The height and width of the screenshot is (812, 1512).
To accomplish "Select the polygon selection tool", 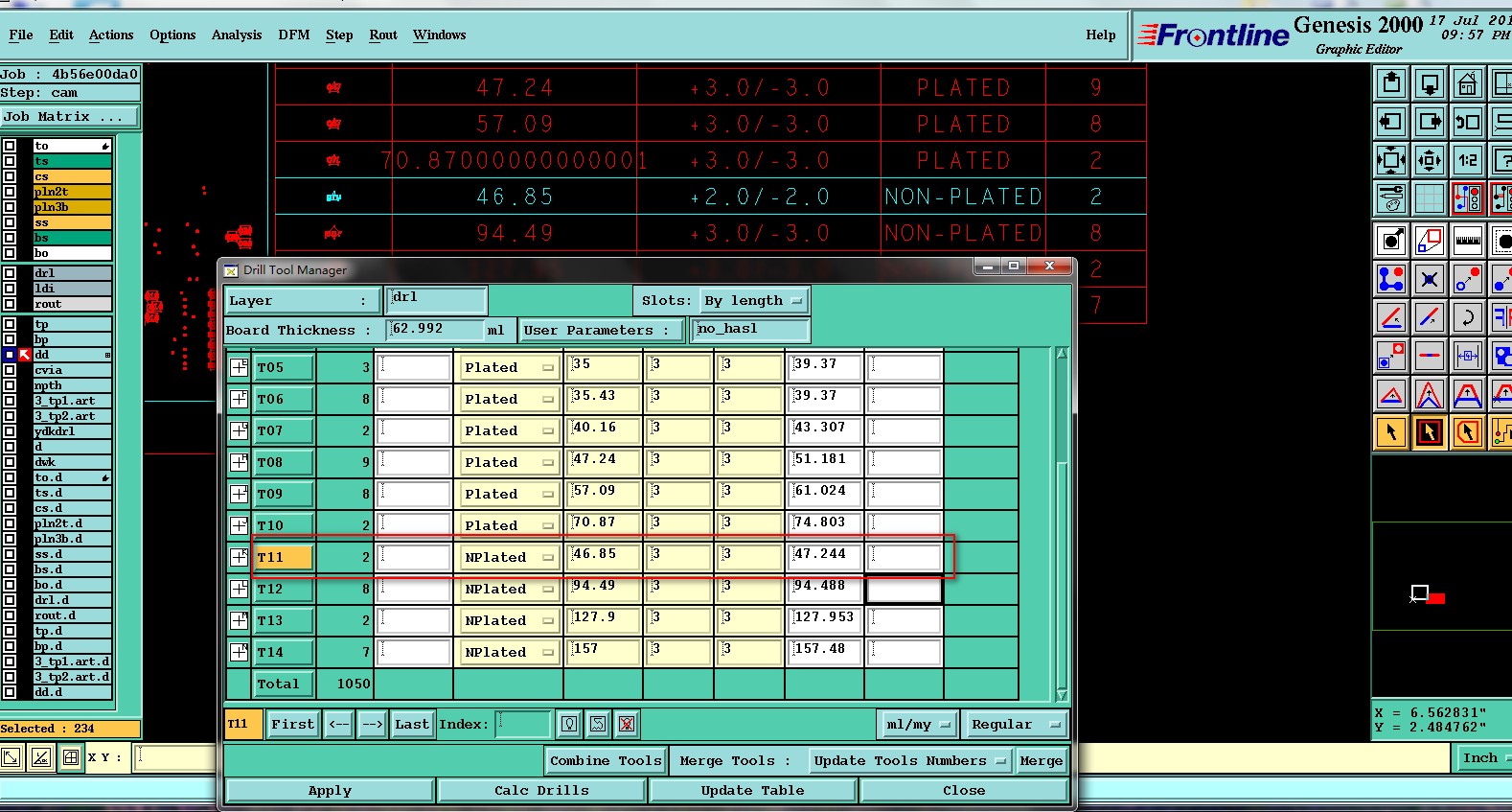I will (x=1467, y=432).
